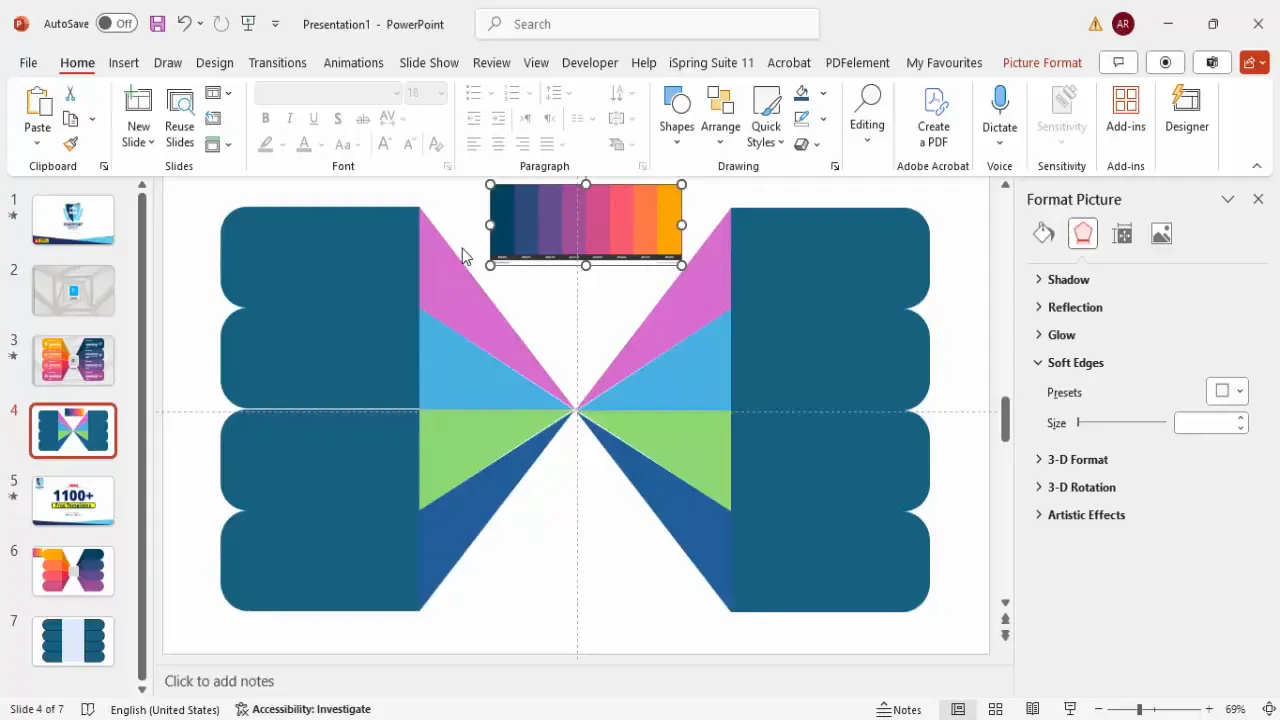The image size is (1280, 720).
Task: Click the Save icon in title bar
Action: point(157,23)
